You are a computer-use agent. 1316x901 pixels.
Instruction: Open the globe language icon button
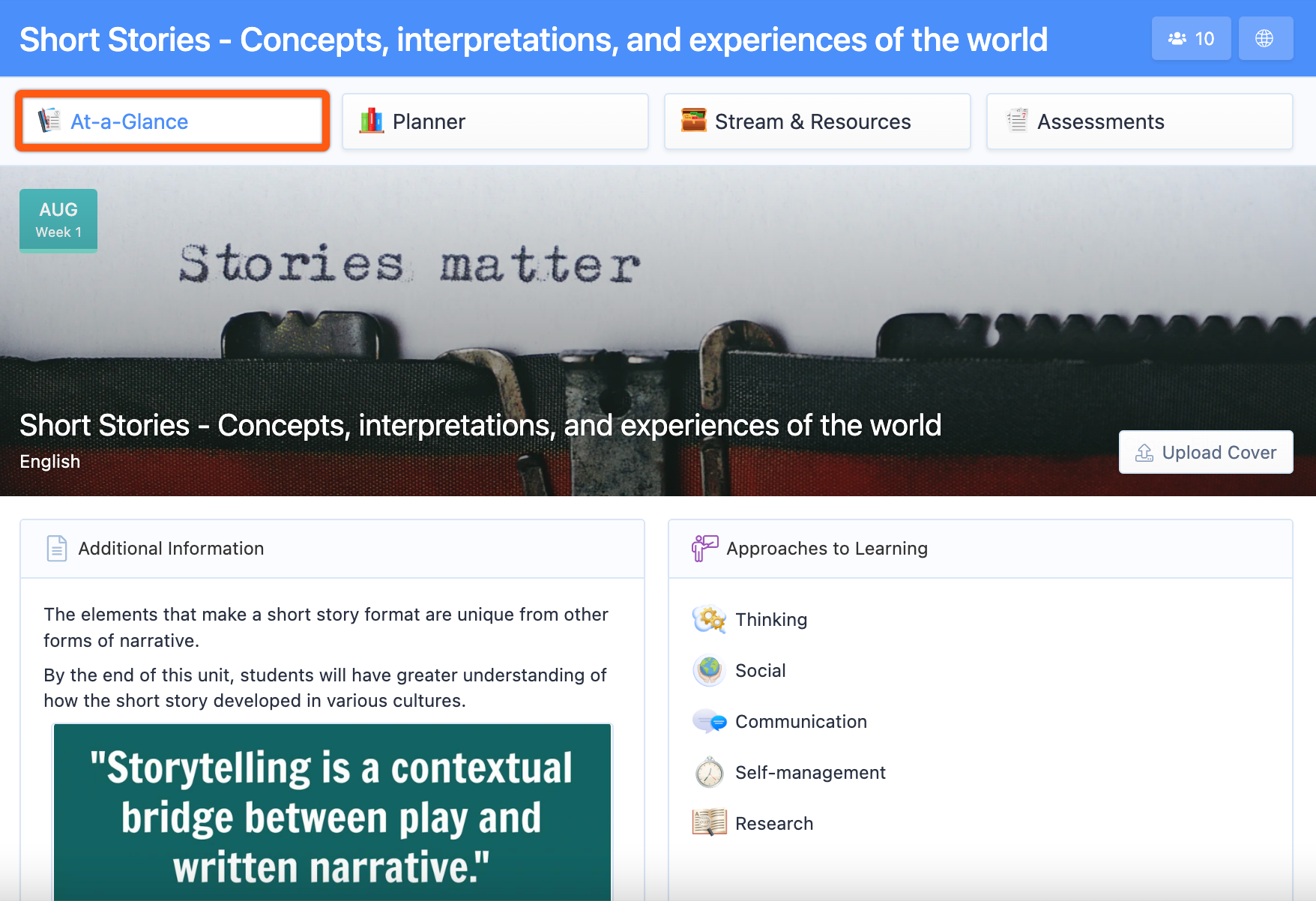1265,39
